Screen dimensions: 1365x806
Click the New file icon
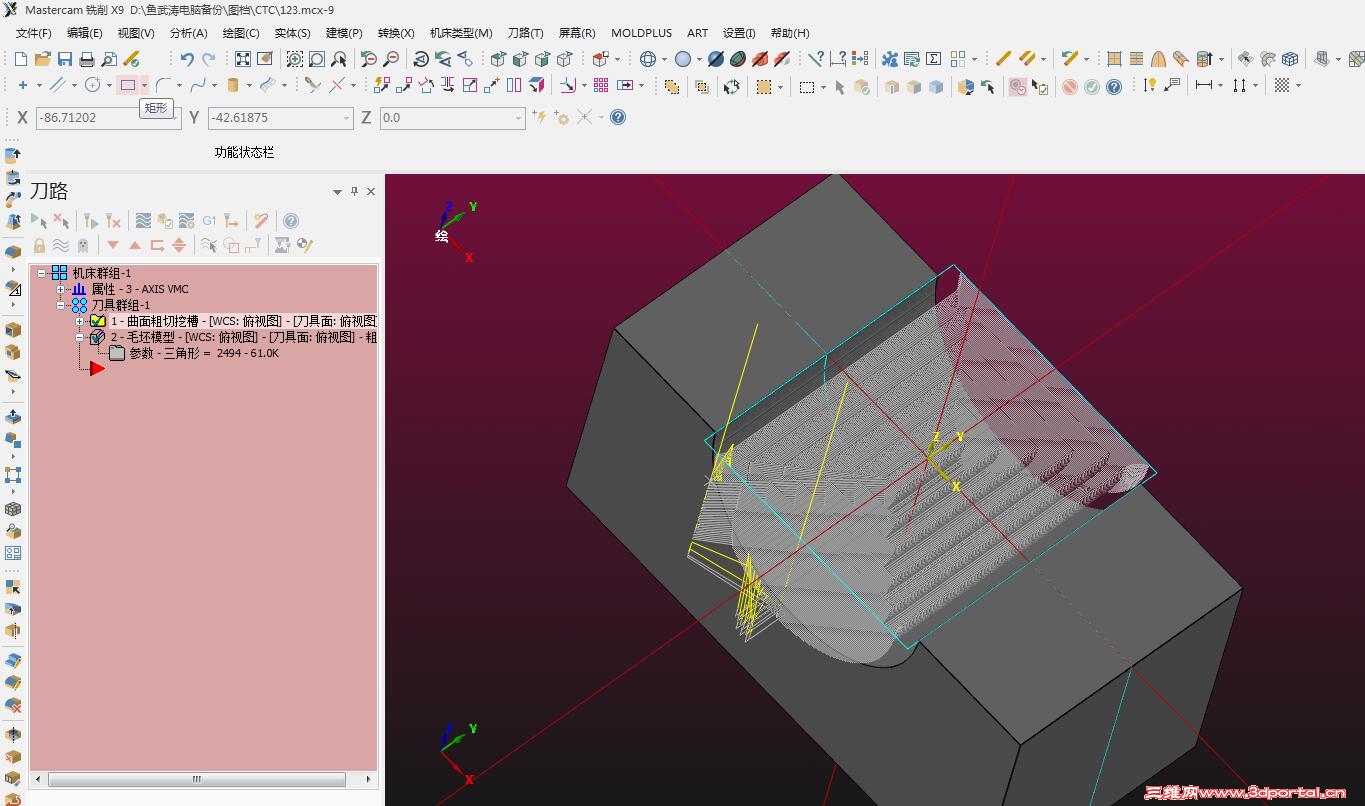coord(21,59)
